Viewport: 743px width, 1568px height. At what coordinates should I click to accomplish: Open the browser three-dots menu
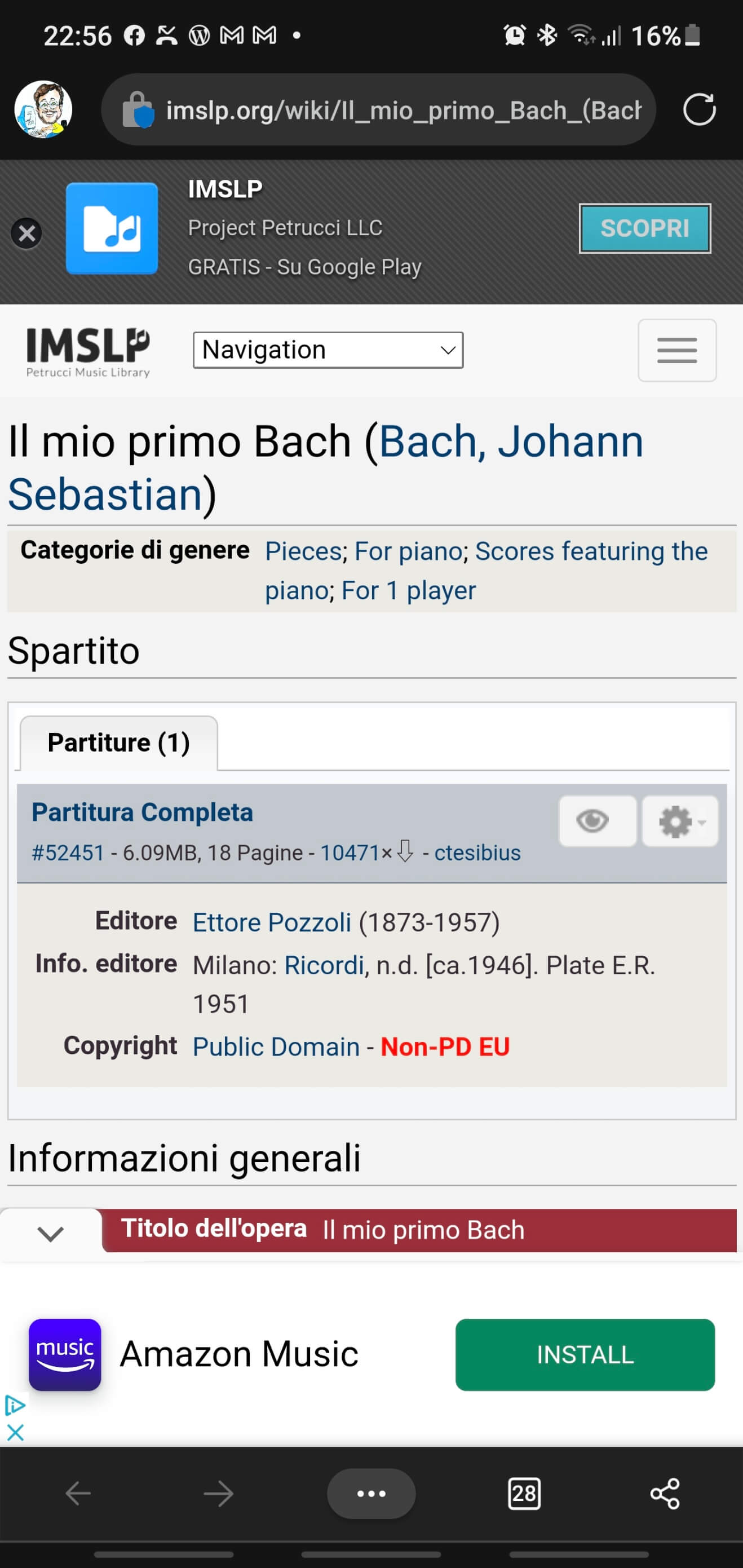(x=371, y=1493)
